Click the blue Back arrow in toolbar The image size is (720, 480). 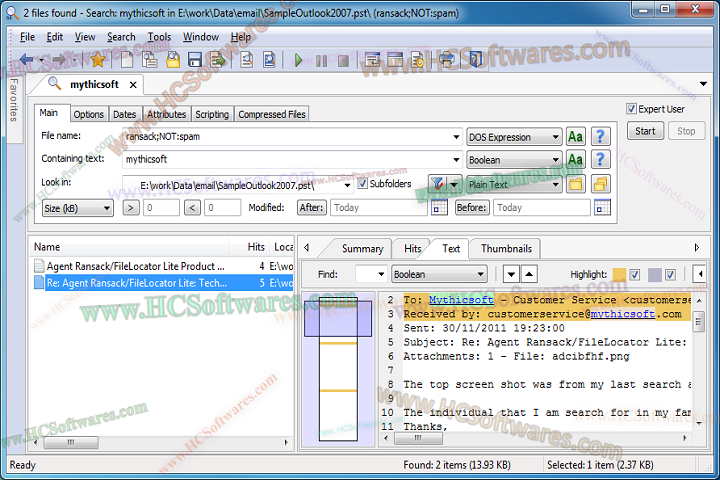click(x=27, y=59)
